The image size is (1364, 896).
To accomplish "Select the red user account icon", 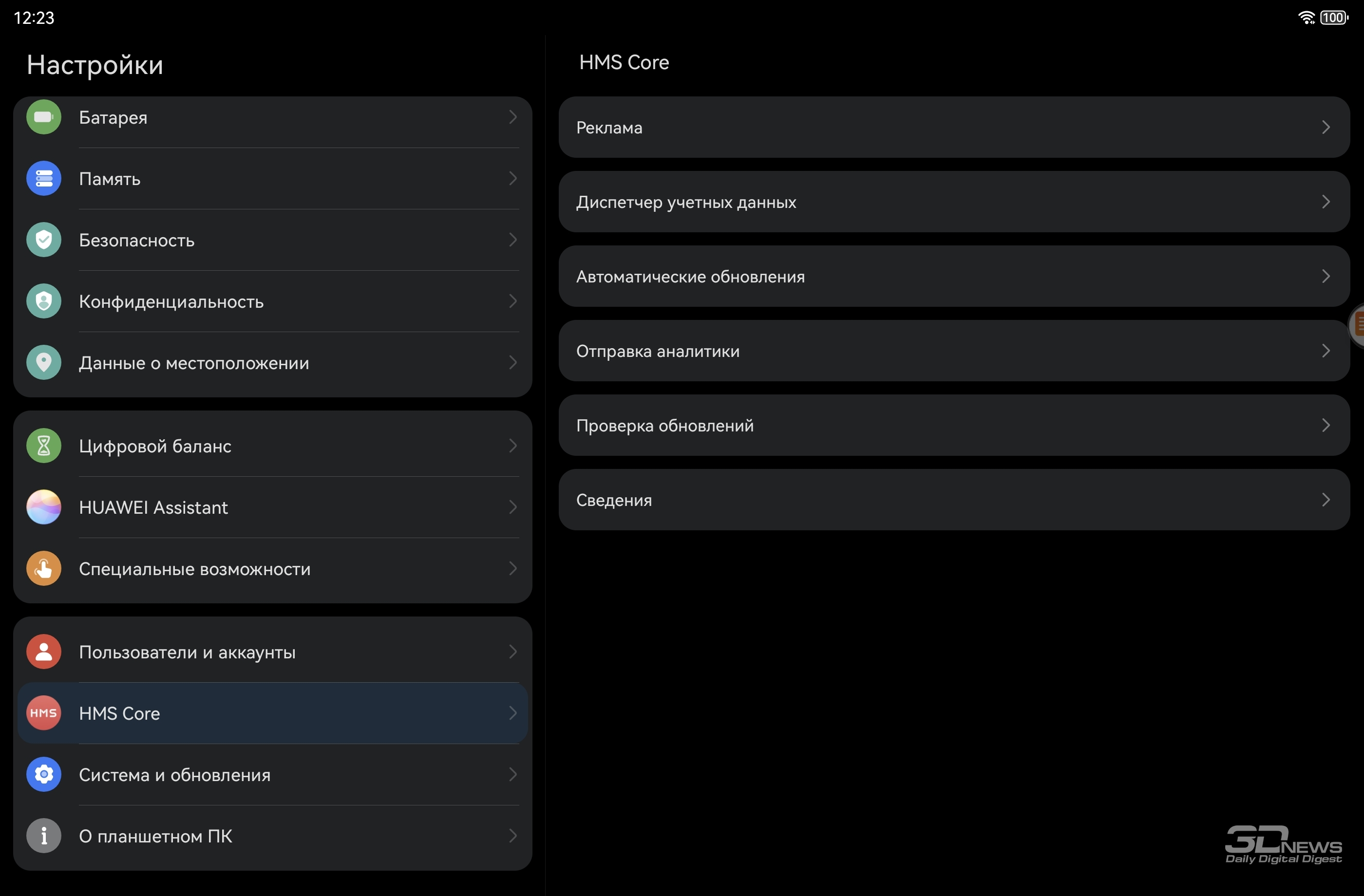I will pyautogui.click(x=43, y=652).
